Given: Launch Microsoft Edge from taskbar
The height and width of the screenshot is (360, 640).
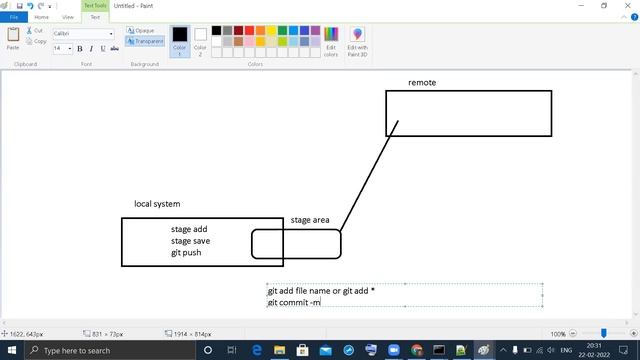Looking at the screenshot, I should click(x=256, y=350).
